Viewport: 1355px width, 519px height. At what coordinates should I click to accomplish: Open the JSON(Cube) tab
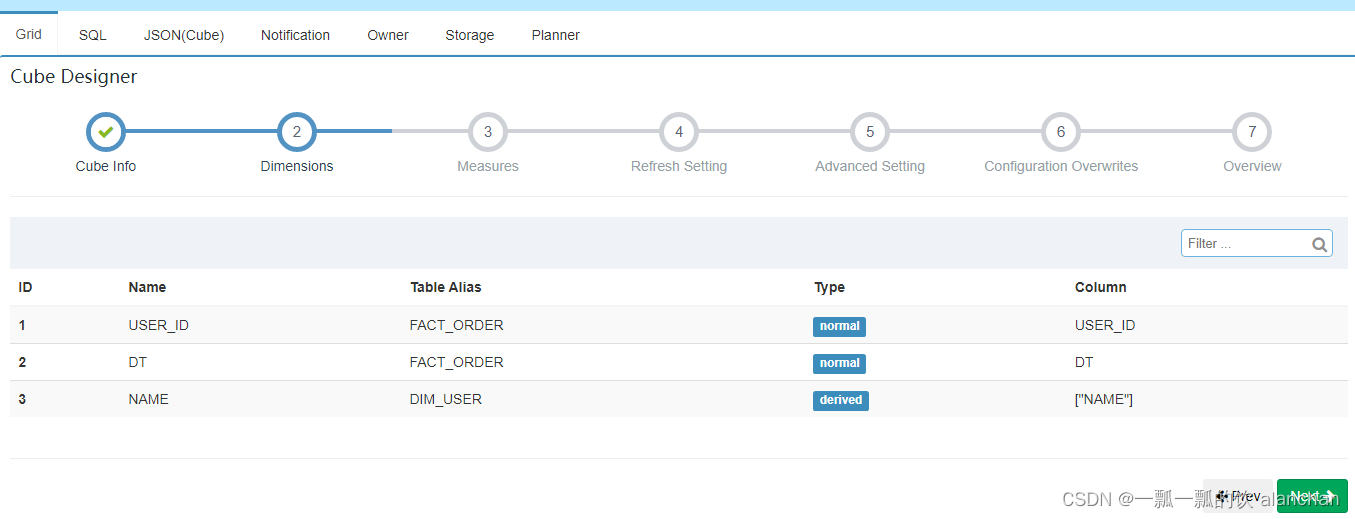(184, 35)
